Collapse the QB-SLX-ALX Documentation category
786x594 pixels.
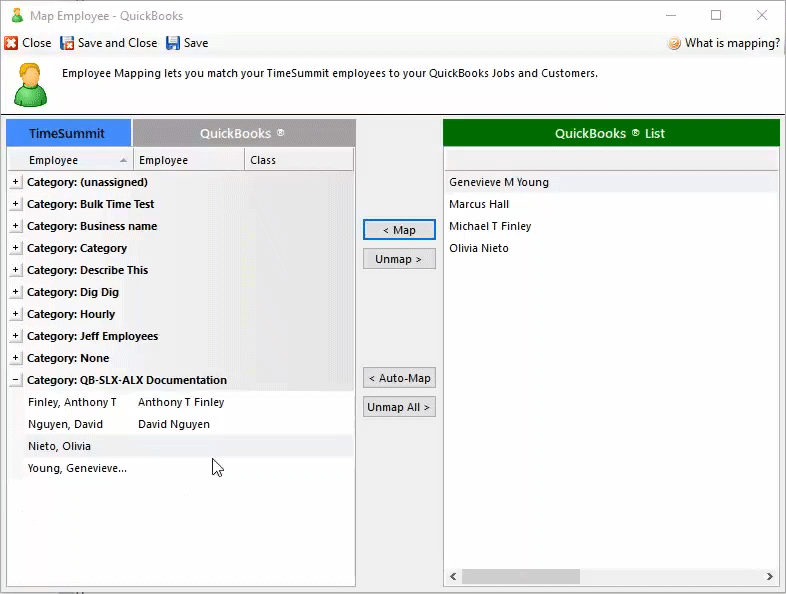[x=15, y=380]
